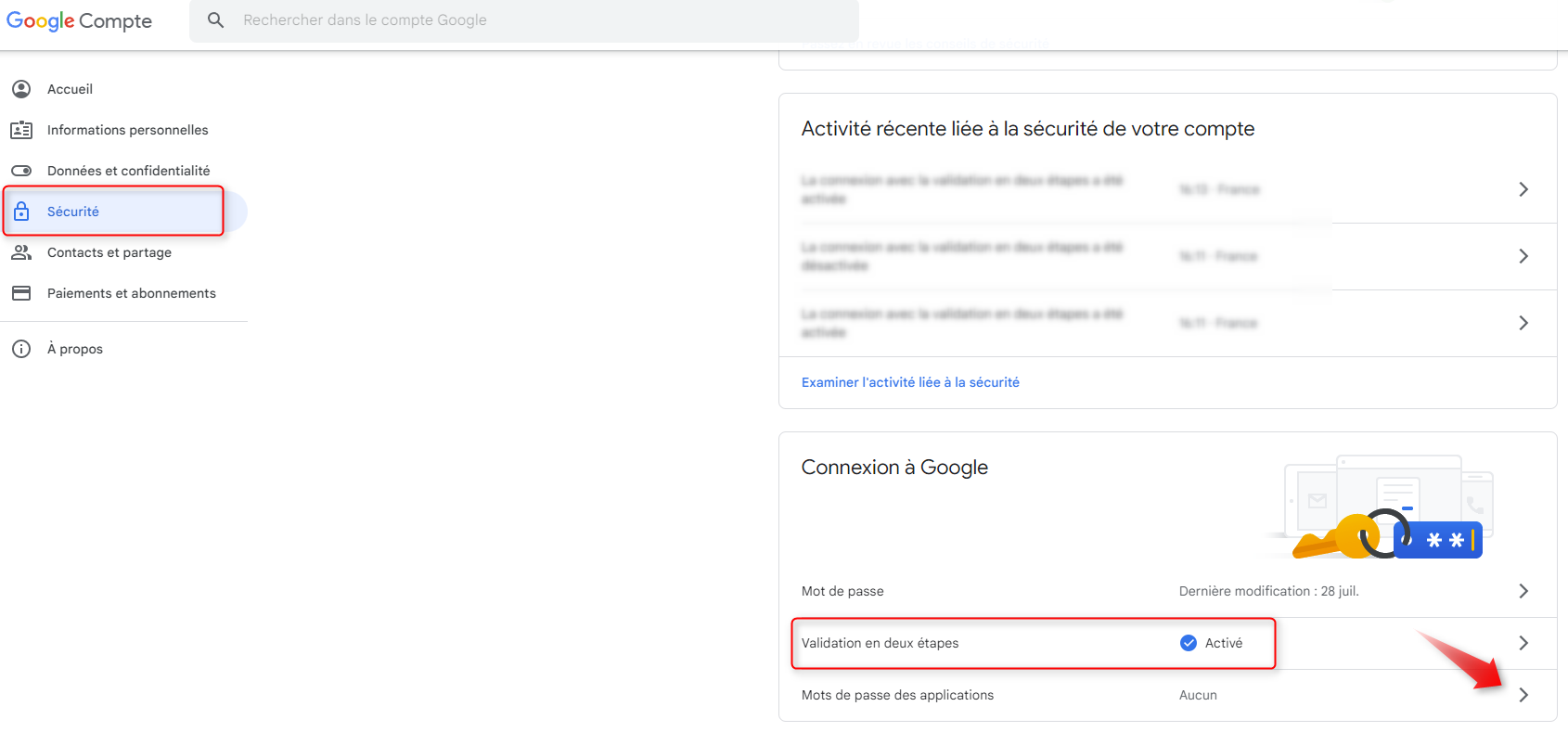The height and width of the screenshot is (732, 1568).
Task: Click the 'Connexion à Google' heading
Action: 894,468
